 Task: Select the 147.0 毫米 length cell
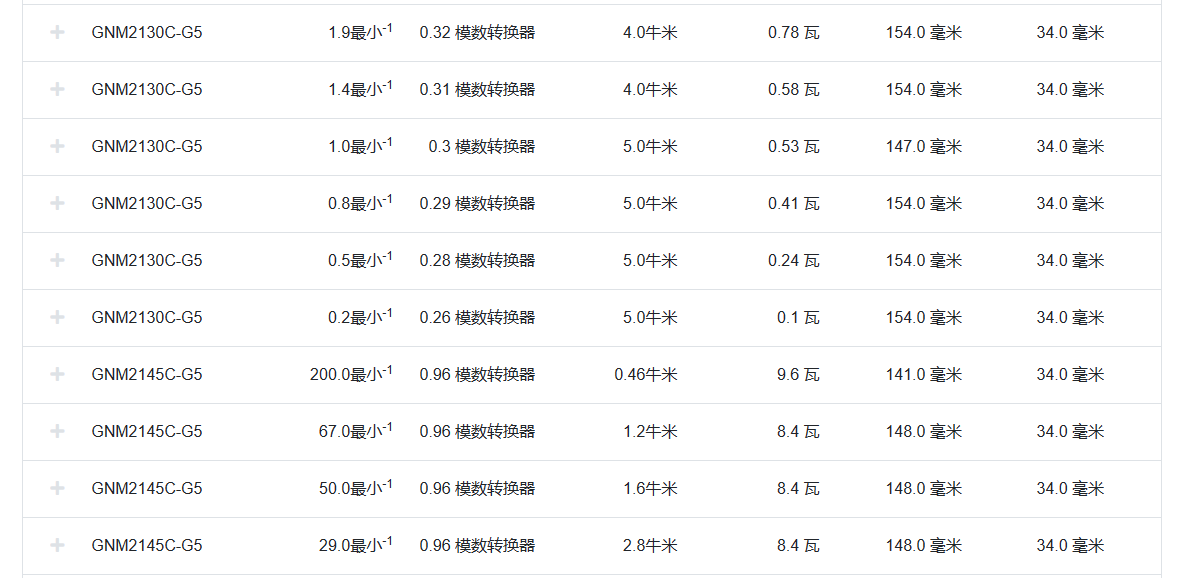tap(923, 146)
